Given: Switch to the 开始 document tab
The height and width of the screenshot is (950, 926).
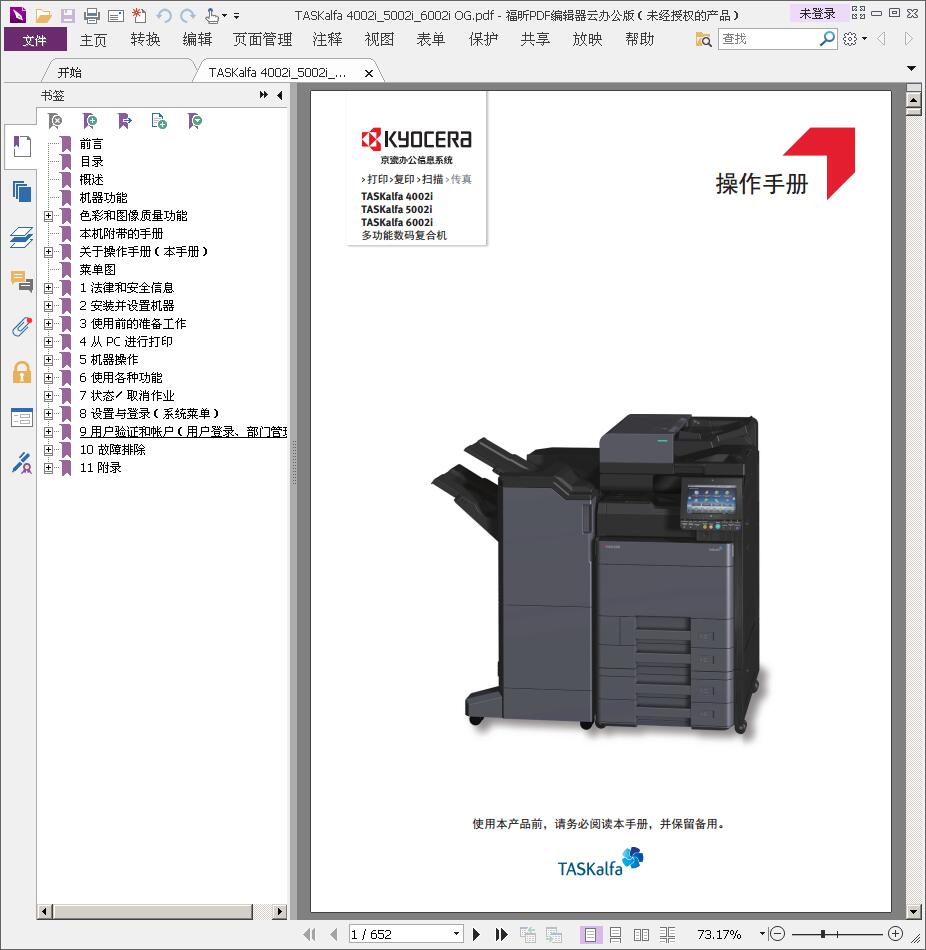Looking at the screenshot, I should 70,73.
